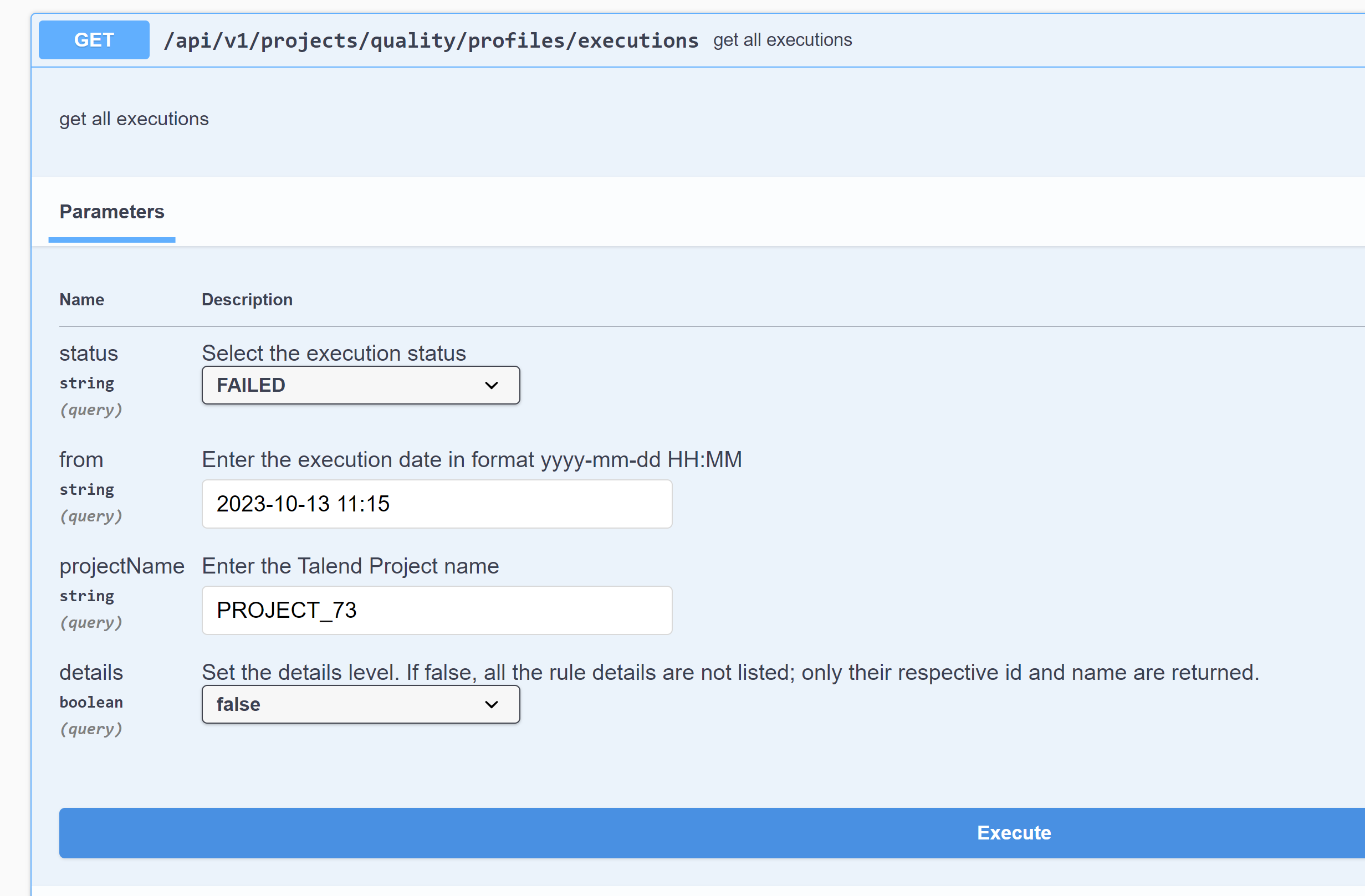
Task: Click the chevron on the FAILED selector
Action: point(492,385)
